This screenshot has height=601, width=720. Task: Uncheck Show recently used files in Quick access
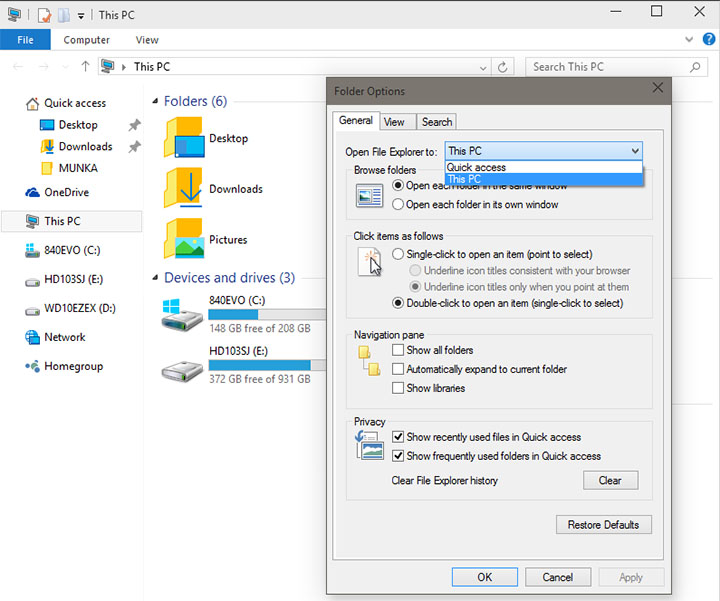pyautogui.click(x=398, y=437)
